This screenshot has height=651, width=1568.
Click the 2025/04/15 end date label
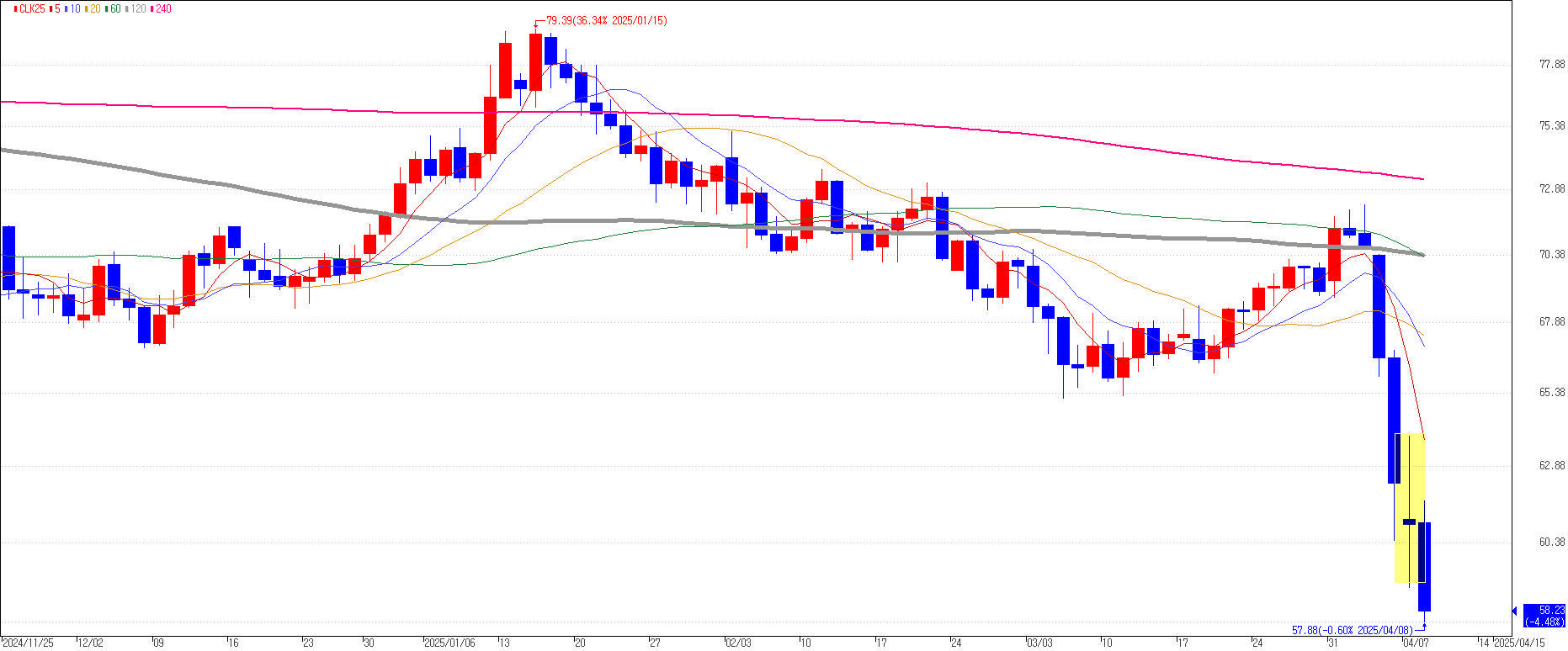(1520, 643)
